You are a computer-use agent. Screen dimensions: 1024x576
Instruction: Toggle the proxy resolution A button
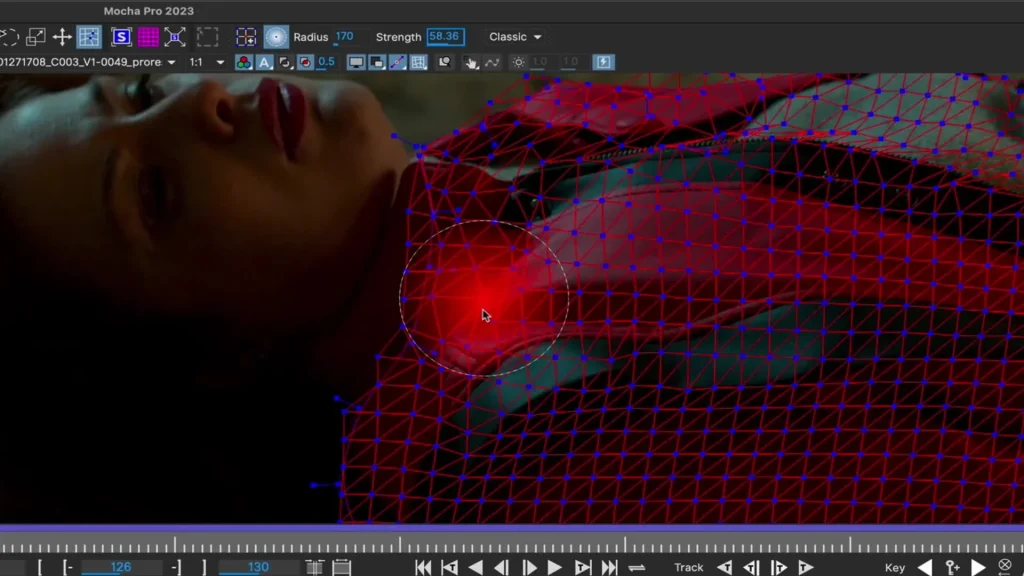[x=264, y=61]
